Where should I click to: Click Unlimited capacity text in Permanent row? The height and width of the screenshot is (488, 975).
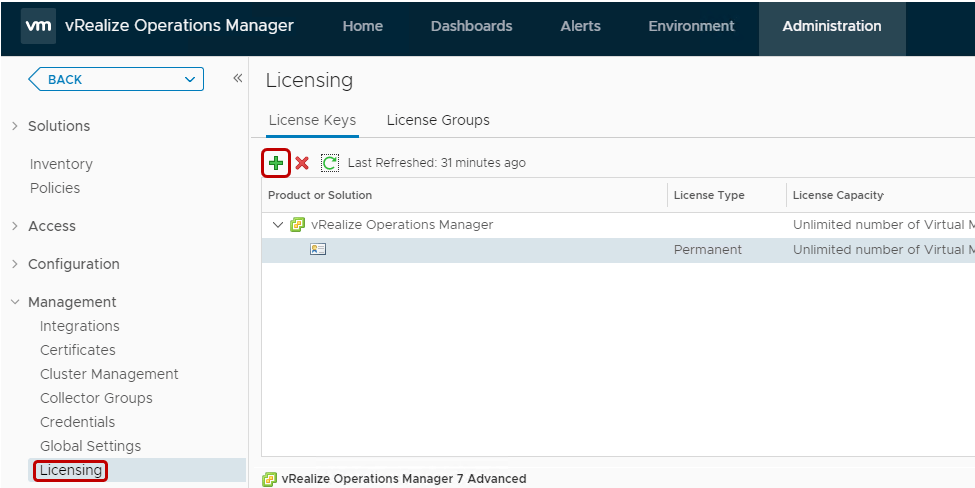tap(884, 250)
